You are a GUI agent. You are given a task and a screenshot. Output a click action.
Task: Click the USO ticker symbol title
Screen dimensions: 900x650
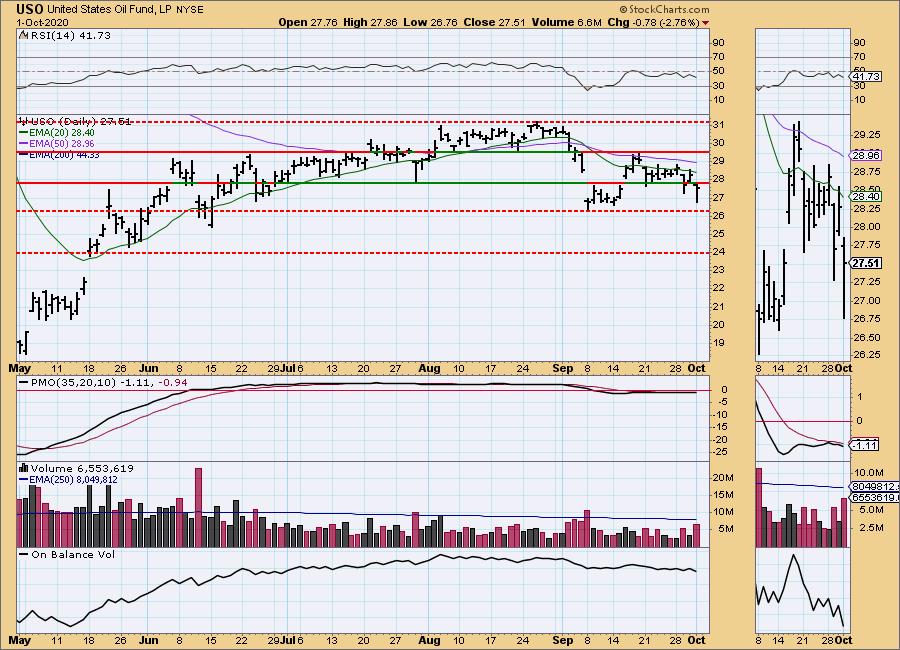30,9
